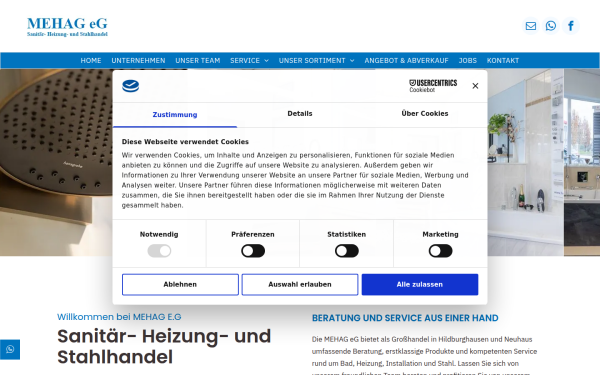Click the Notwendig label
The height and width of the screenshot is (375, 600).
coord(159,234)
